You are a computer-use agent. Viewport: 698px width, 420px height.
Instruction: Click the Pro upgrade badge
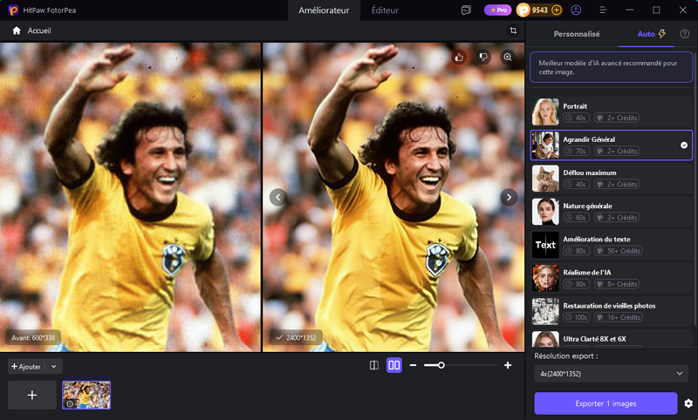pos(498,10)
